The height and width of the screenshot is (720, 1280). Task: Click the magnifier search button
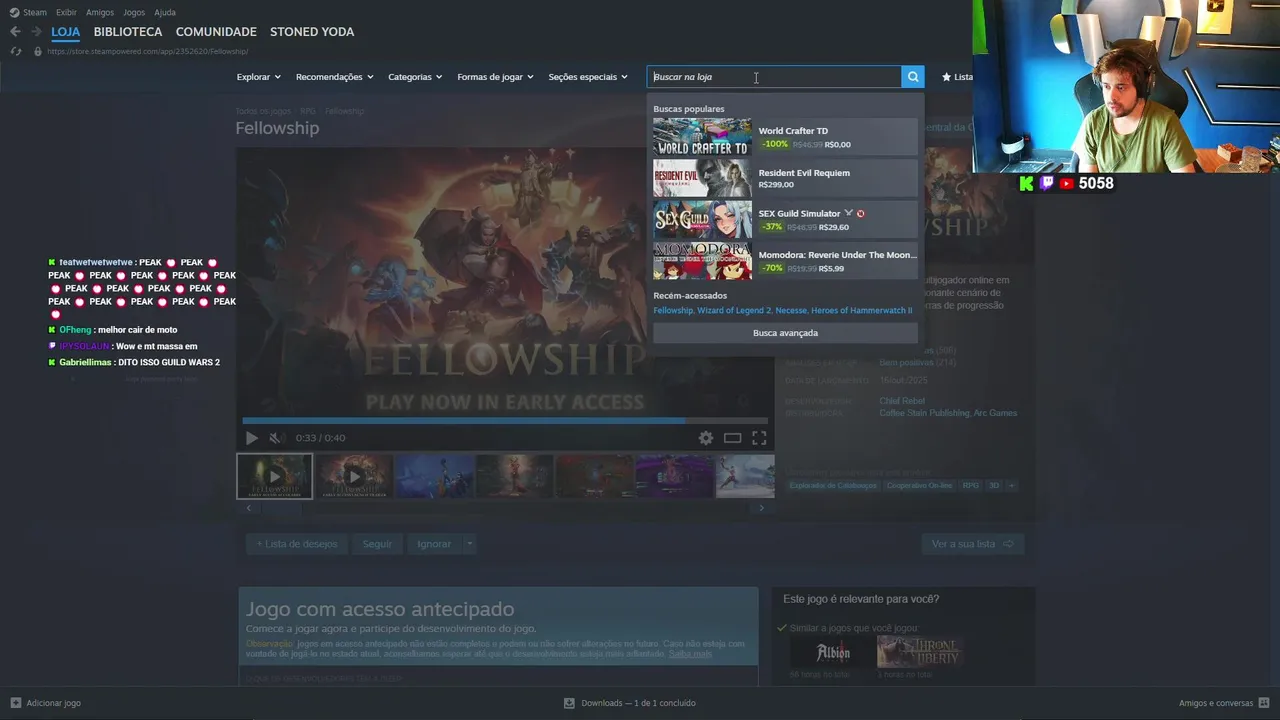[x=912, y=77]
